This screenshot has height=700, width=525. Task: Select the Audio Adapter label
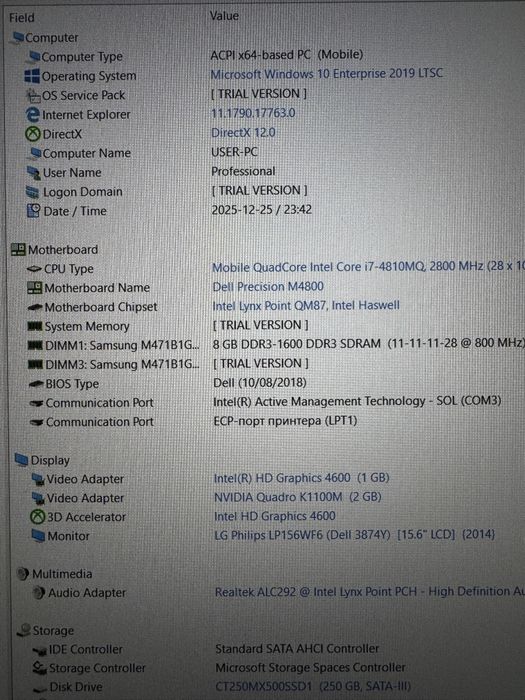[87, 593]
